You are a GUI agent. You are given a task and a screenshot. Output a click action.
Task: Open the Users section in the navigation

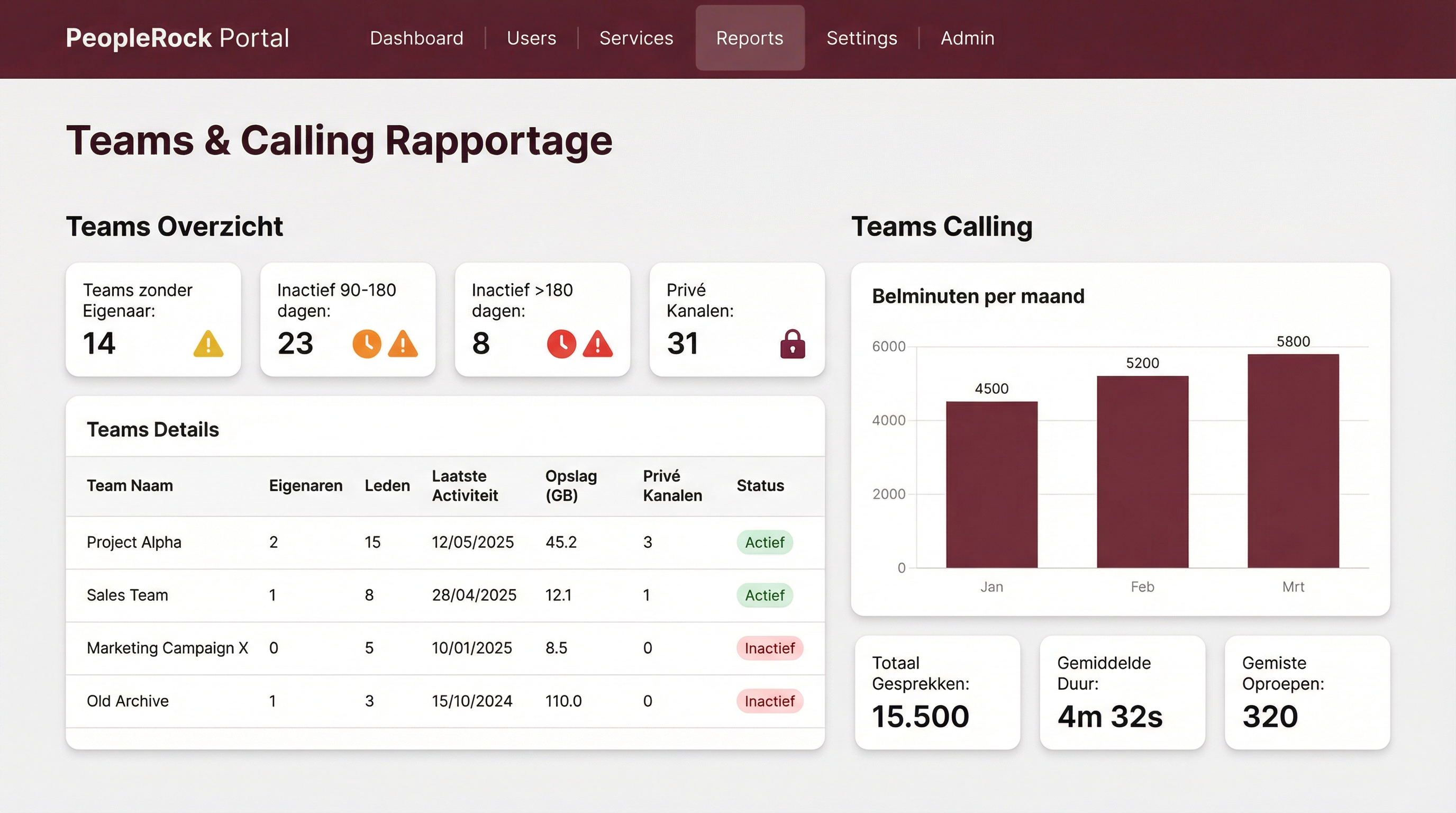pos(531,37)
